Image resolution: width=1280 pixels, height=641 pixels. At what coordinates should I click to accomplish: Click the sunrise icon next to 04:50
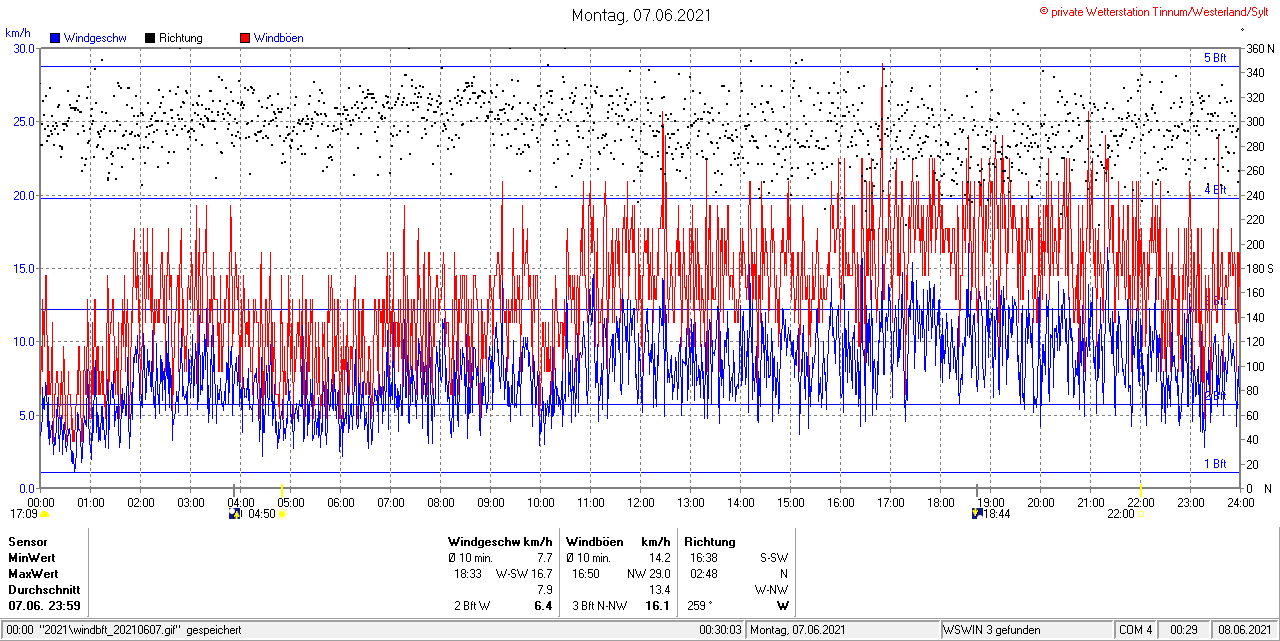pyautogui.click(x=283, y=514)
